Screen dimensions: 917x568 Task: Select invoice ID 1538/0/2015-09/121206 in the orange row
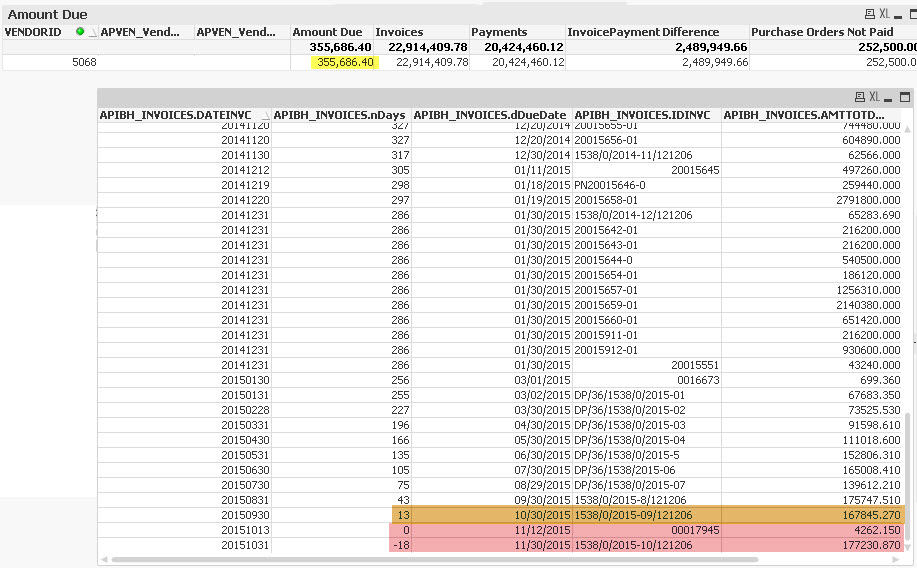[x=633, y=515]
